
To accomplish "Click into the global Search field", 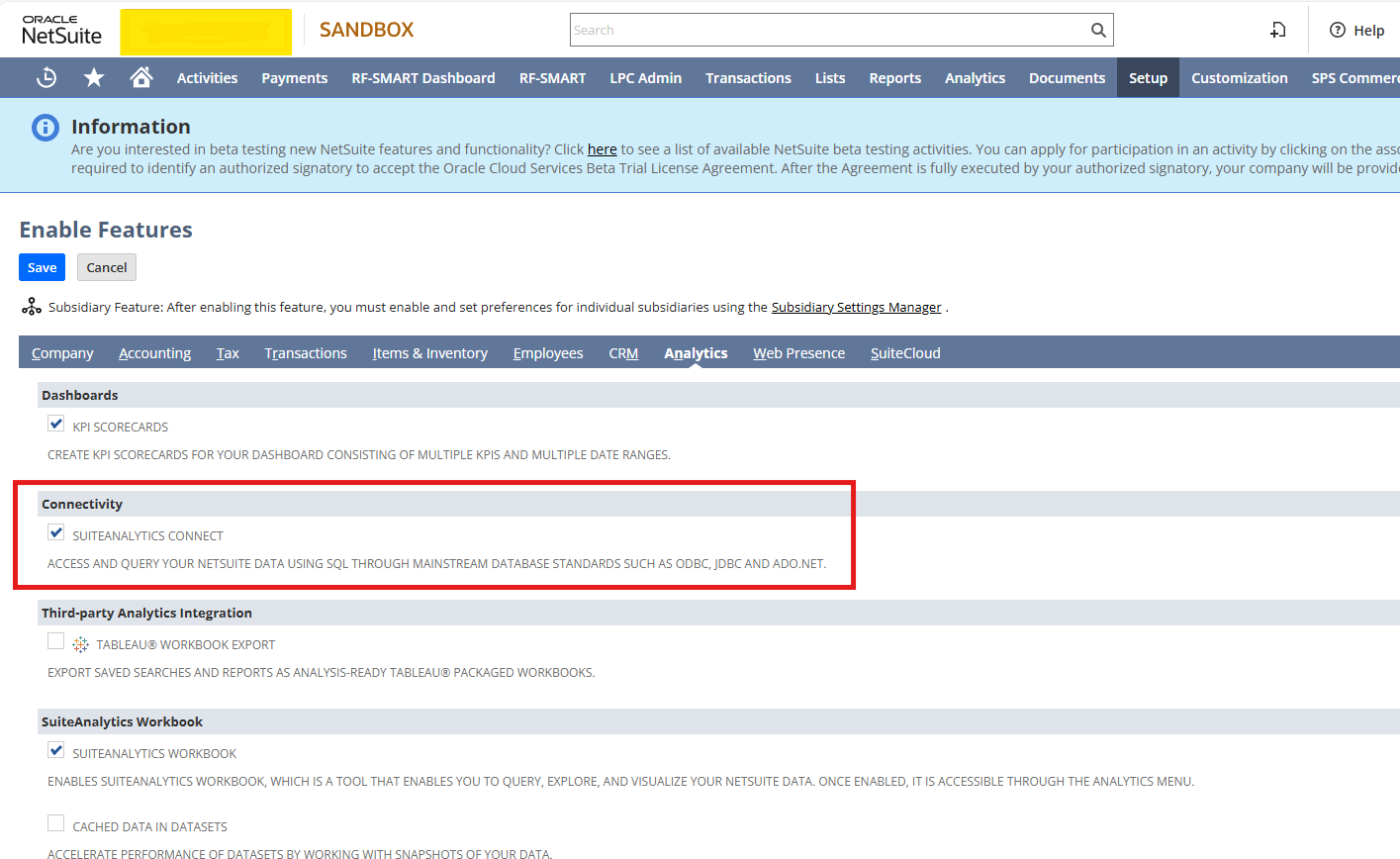I will 827,30.
